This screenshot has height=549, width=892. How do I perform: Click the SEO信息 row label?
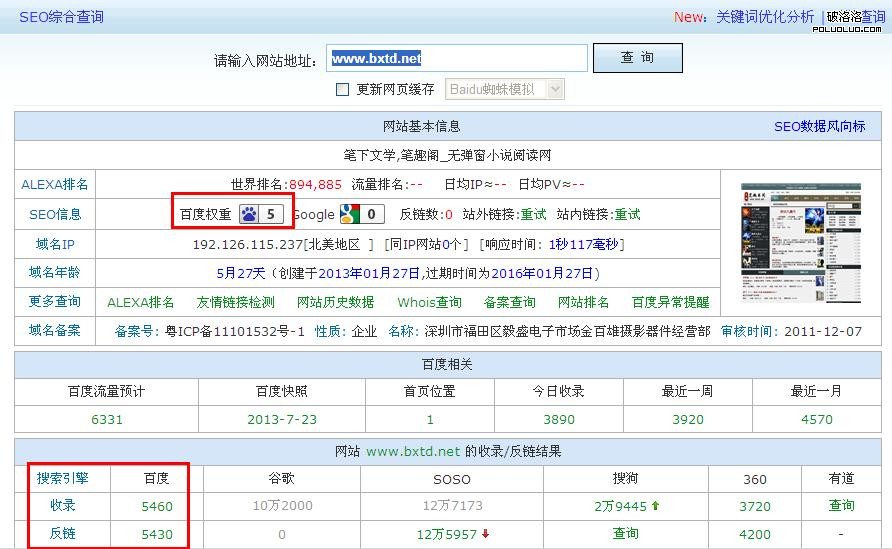tap(55, 214)
